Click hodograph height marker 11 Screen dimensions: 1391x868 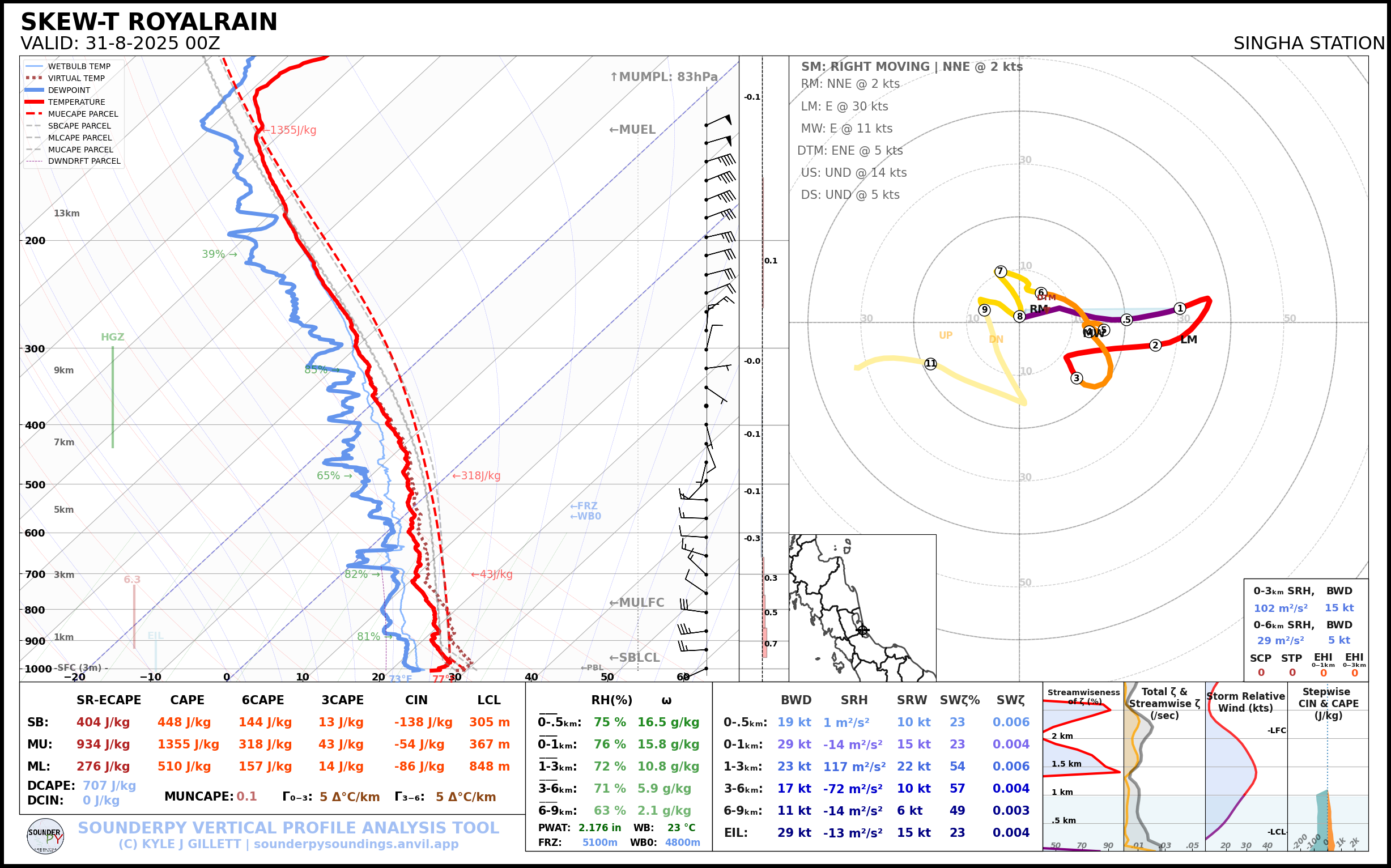point(930,364)
